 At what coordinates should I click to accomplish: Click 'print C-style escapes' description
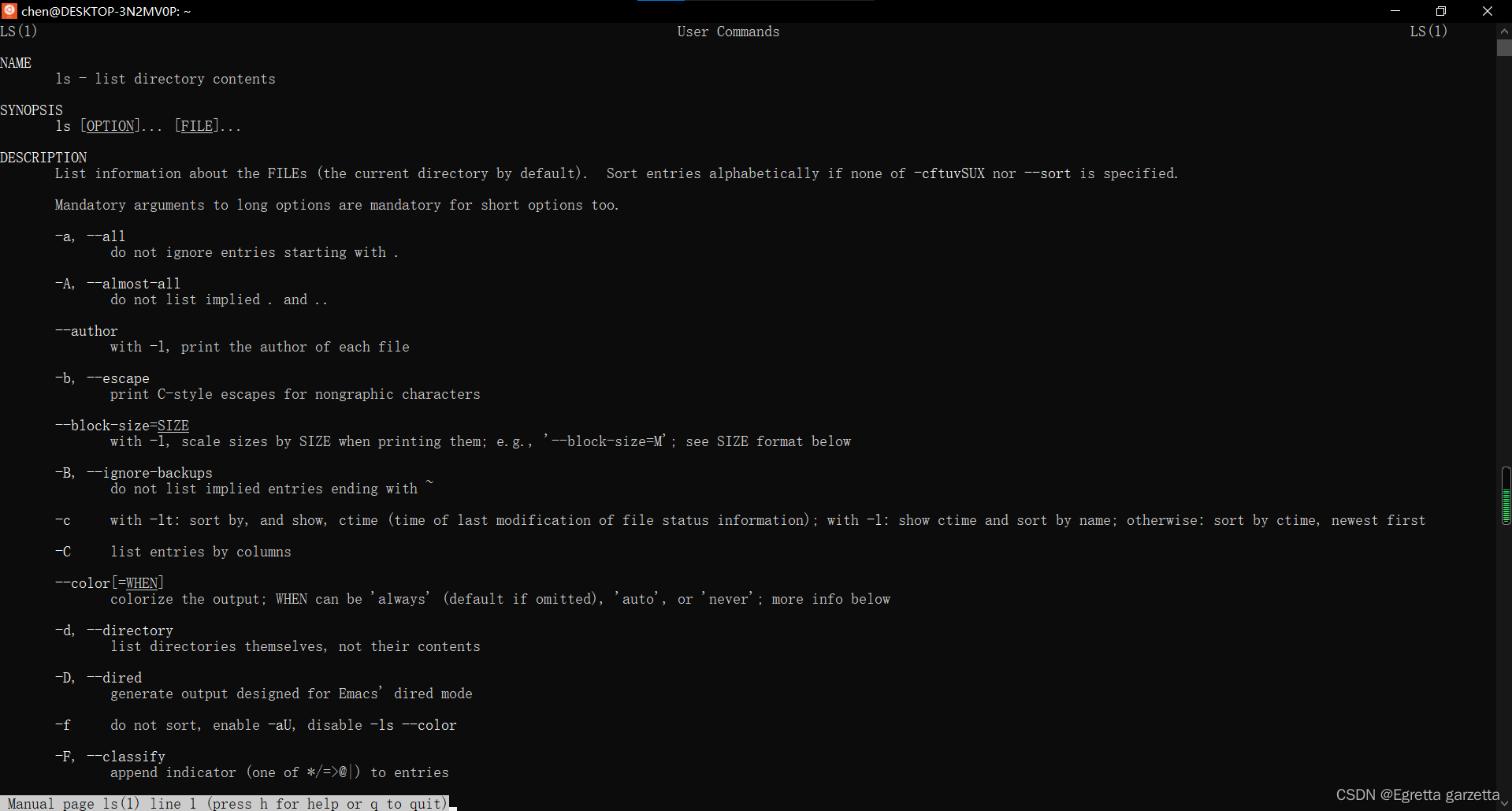(x=295, y=394)
